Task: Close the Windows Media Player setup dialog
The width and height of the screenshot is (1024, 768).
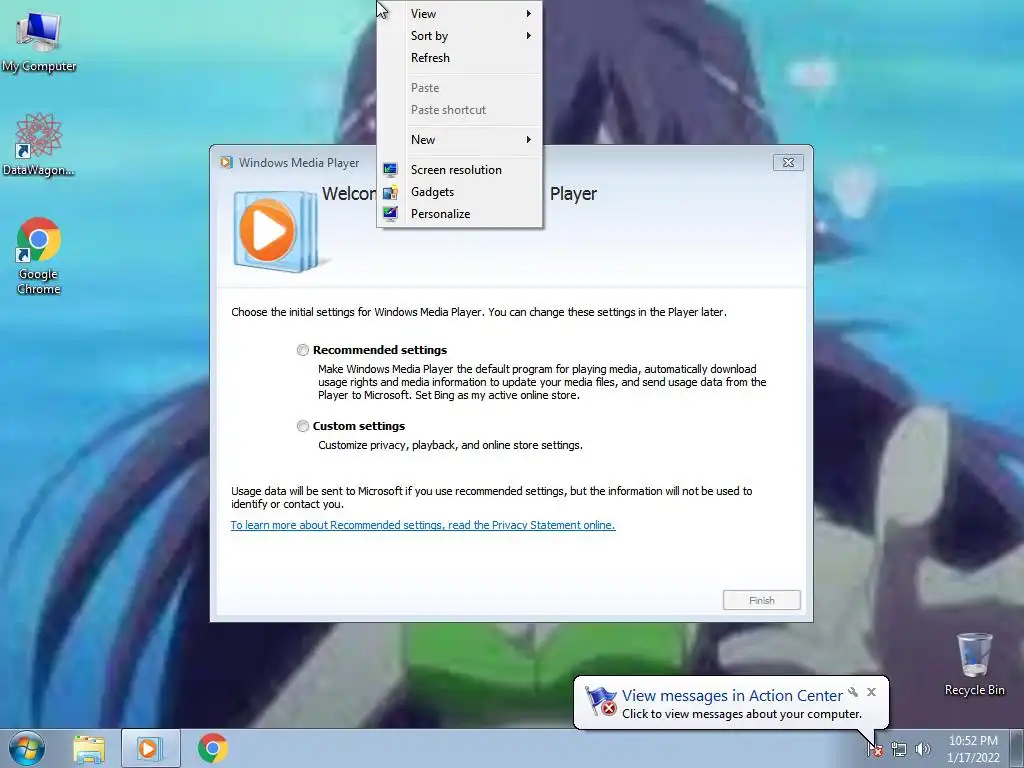Action: point(788,163)
